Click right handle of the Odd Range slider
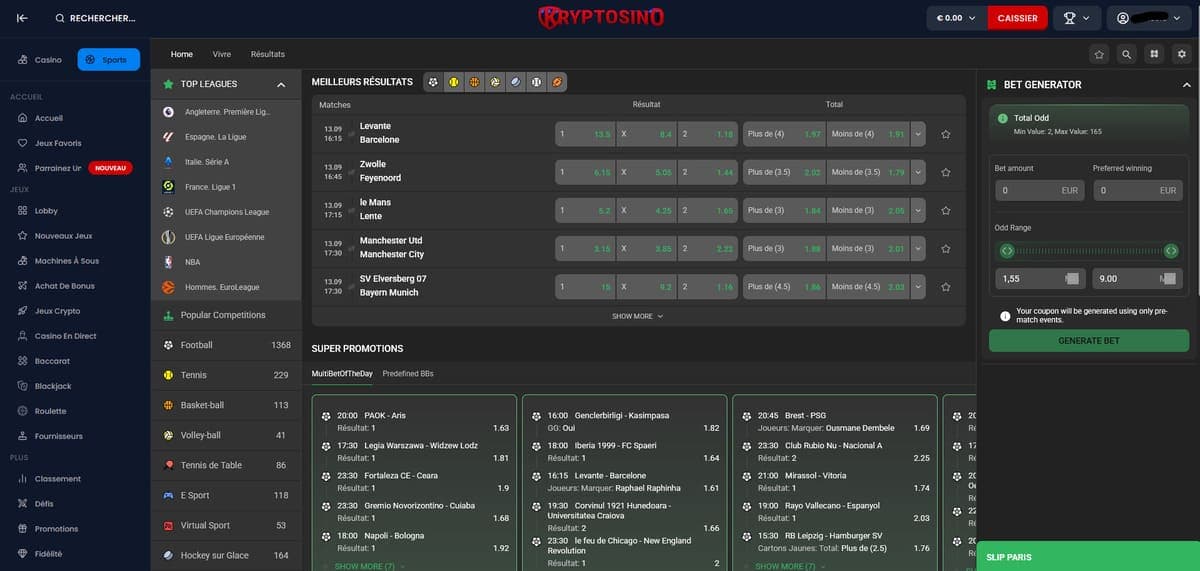Screen dimensions: 1200x571 [x=1171, y=250]
